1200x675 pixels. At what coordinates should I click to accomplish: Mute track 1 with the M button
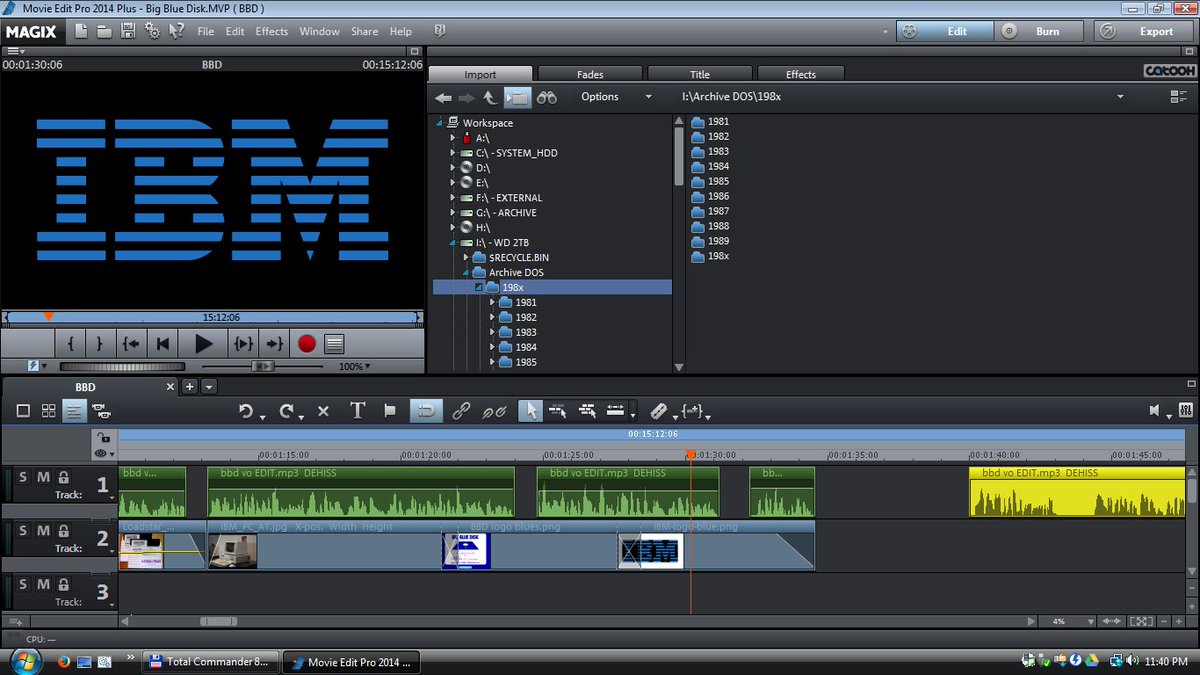tap(43, 477)
